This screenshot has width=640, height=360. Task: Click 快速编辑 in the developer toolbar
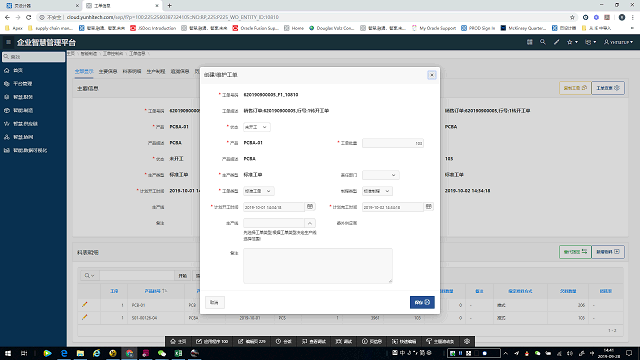404,341
